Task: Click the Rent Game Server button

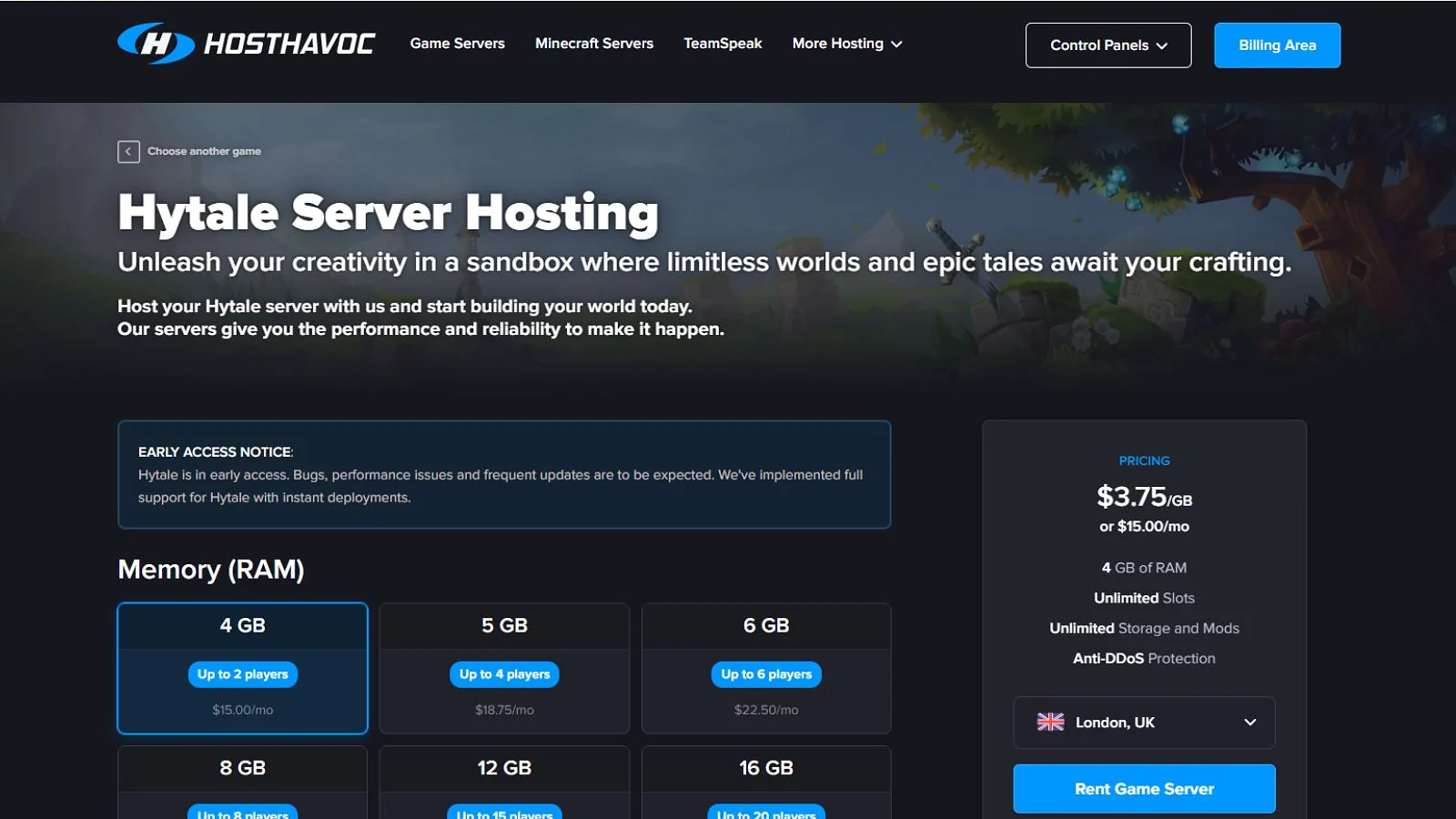Action: pos(1144,789)
